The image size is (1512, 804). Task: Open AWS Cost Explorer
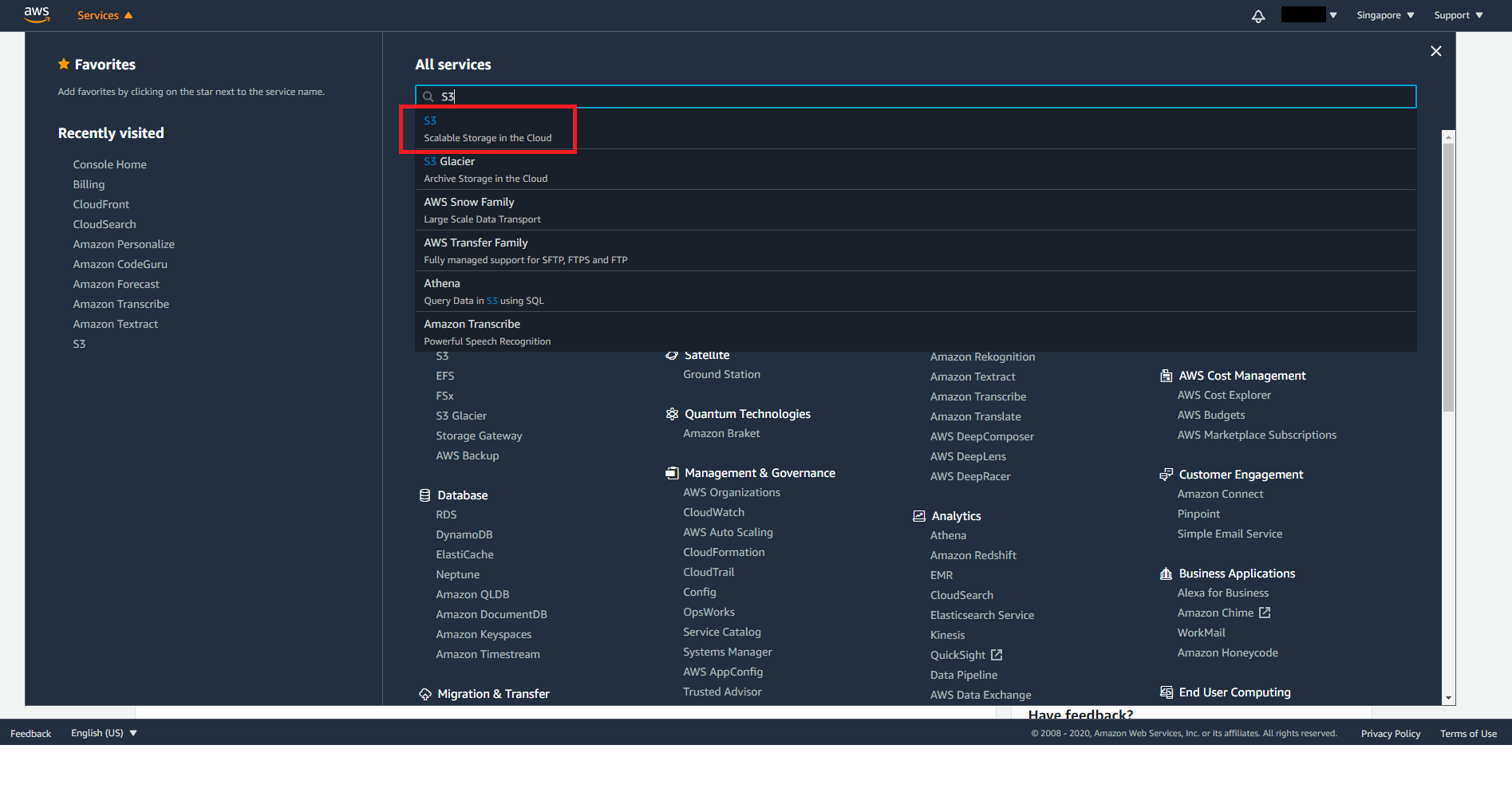click(1224, 395)
